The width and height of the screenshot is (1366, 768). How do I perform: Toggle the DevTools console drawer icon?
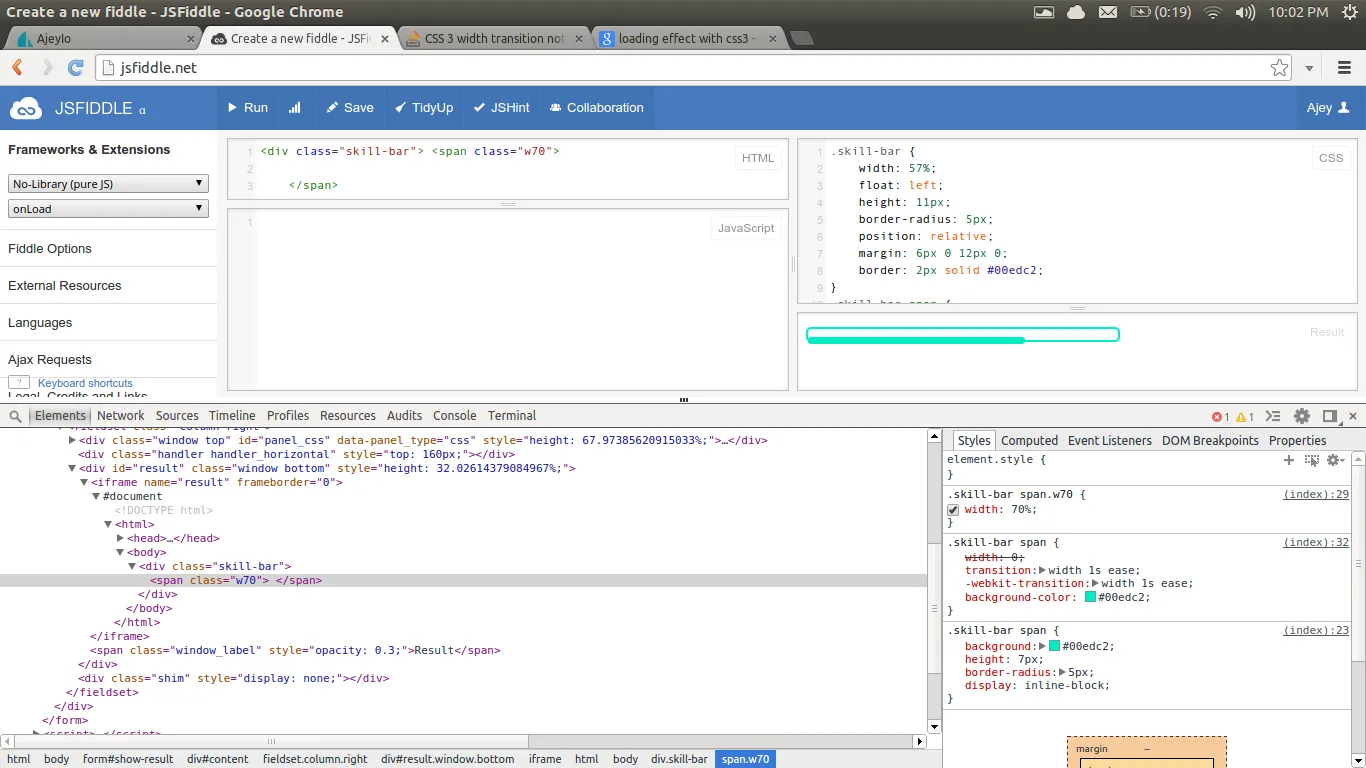pos(1273,417)
